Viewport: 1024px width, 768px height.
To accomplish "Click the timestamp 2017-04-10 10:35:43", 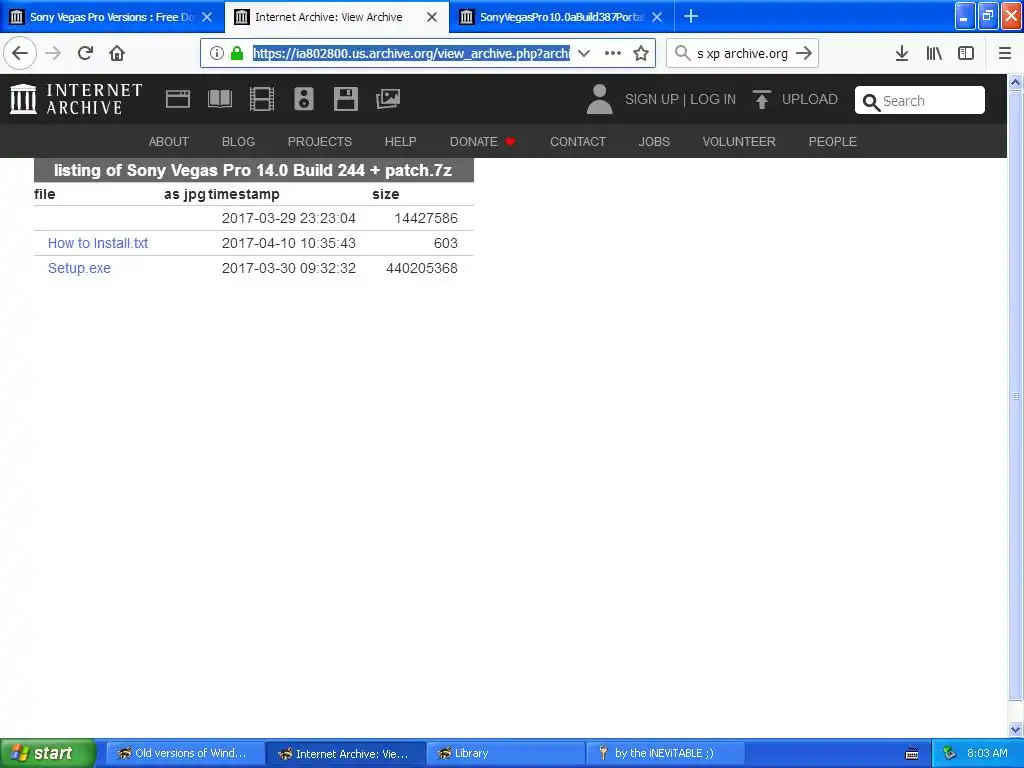I will [x=289, y=243].
